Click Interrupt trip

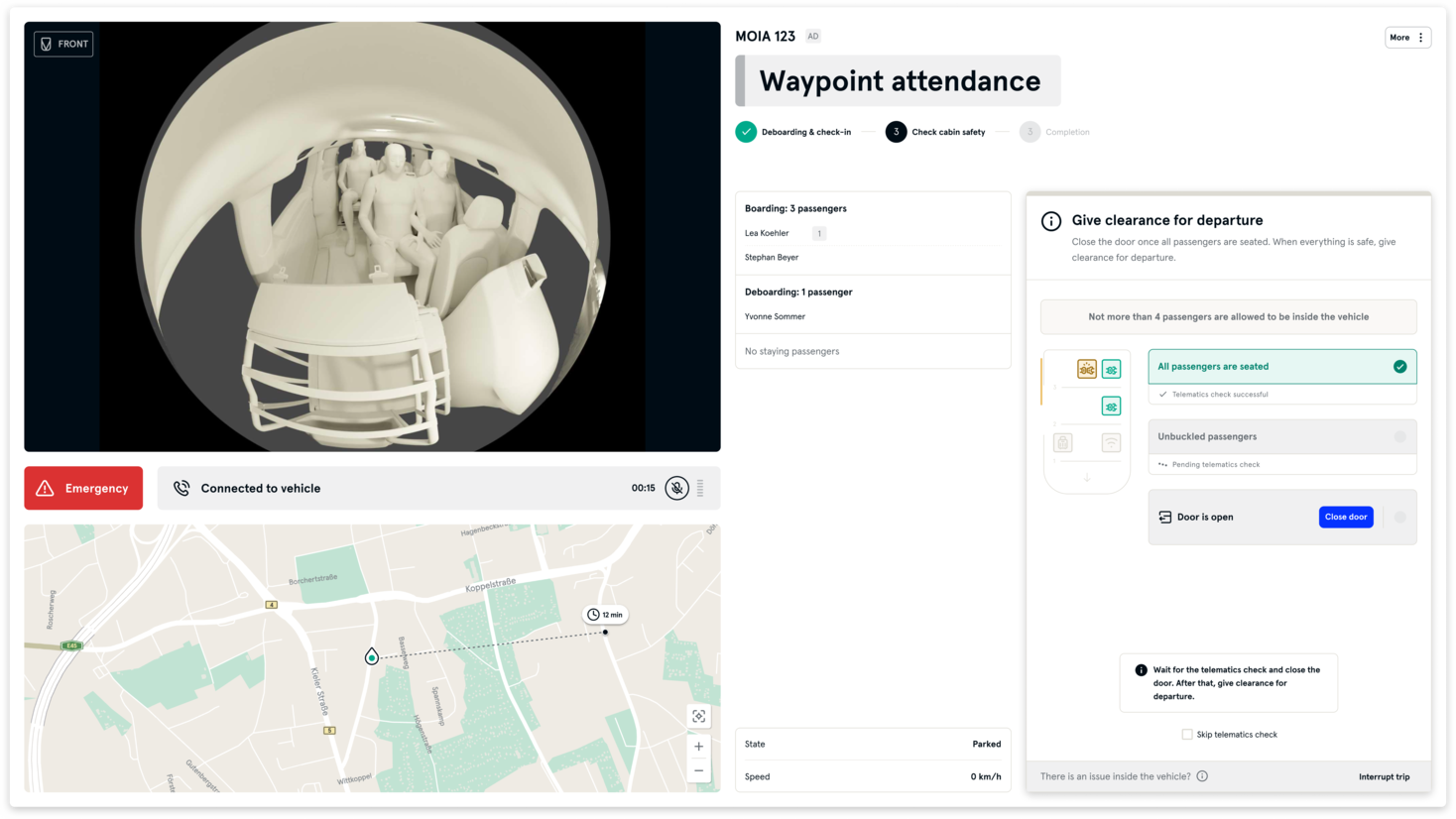coord(1384,776)
